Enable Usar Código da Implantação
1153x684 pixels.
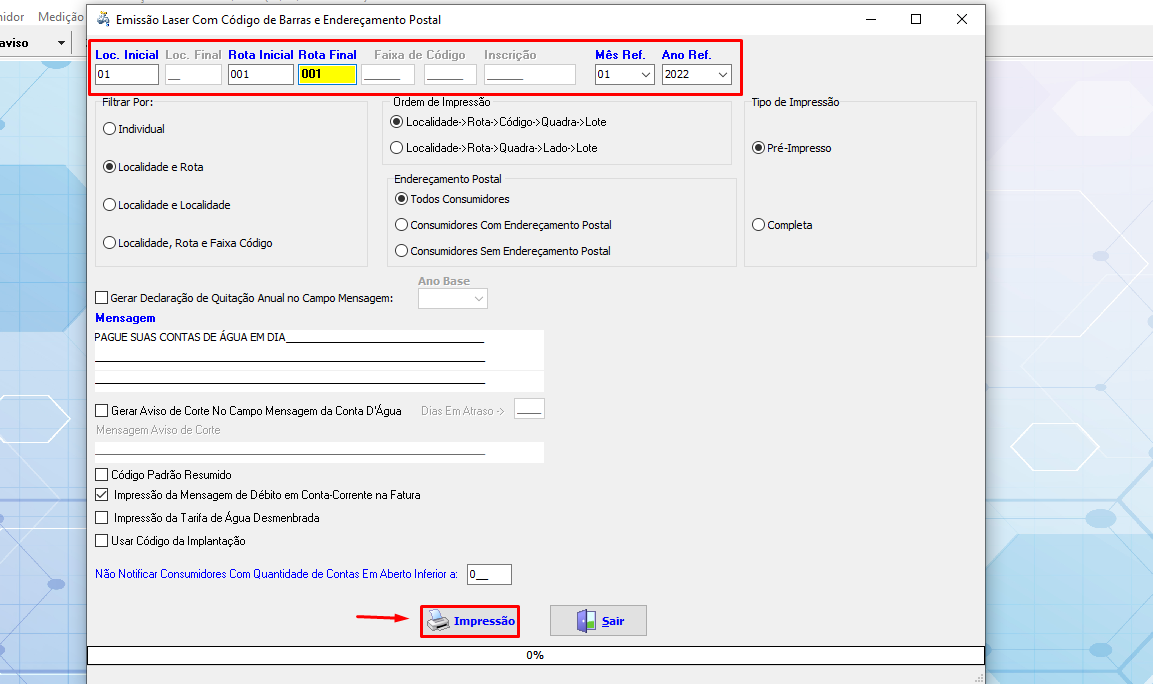(101, 541)
